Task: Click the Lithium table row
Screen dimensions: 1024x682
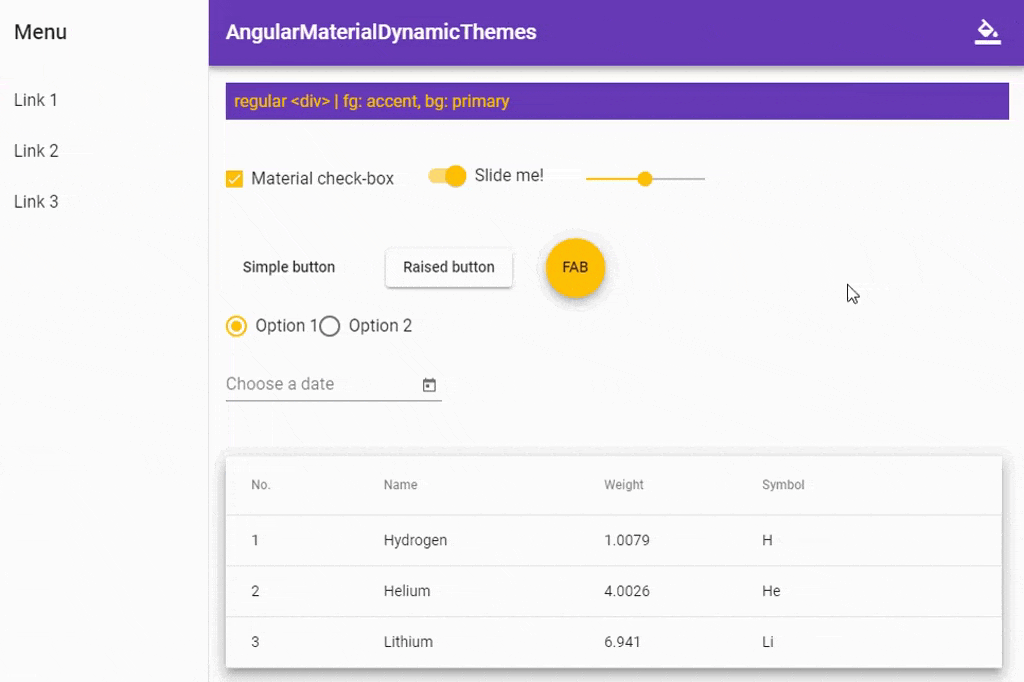Action: click(613, 642)
